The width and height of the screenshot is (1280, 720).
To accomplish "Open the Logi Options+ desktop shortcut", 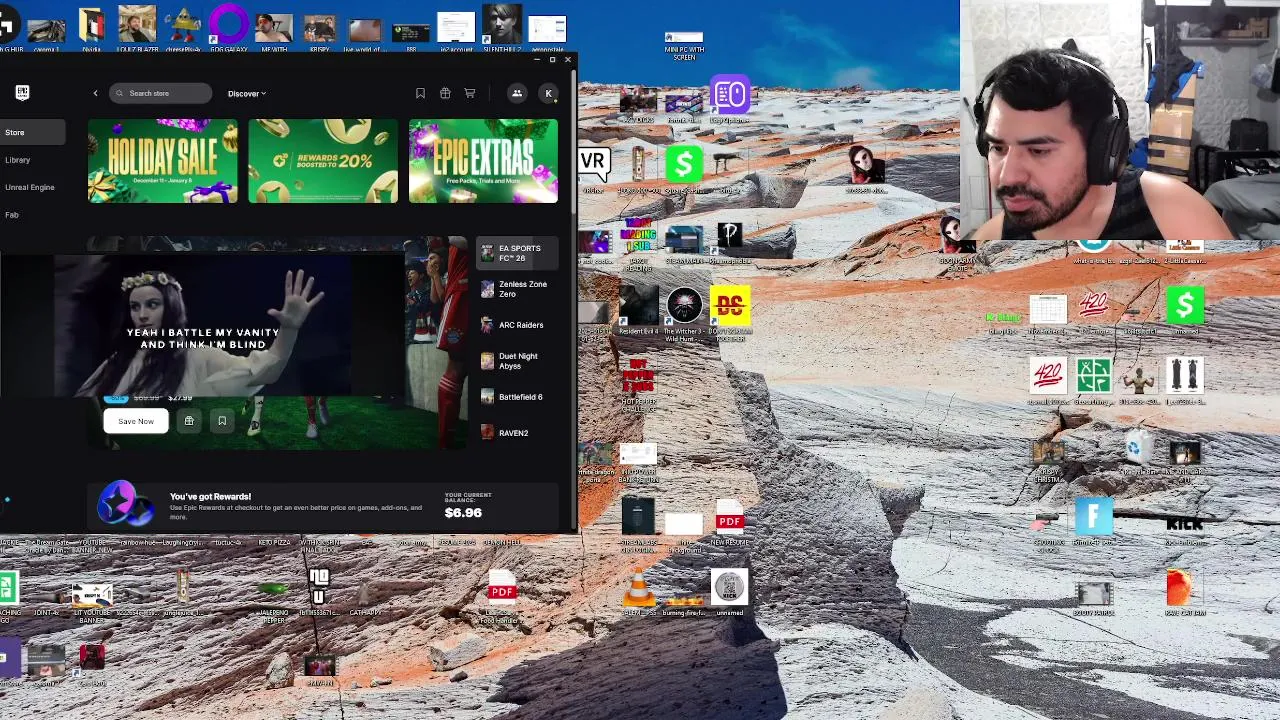I will pos(729,101).
